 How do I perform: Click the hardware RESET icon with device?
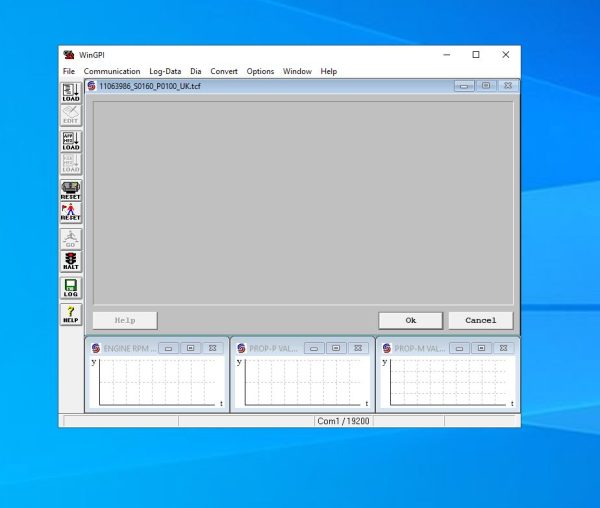coord(71,190)
